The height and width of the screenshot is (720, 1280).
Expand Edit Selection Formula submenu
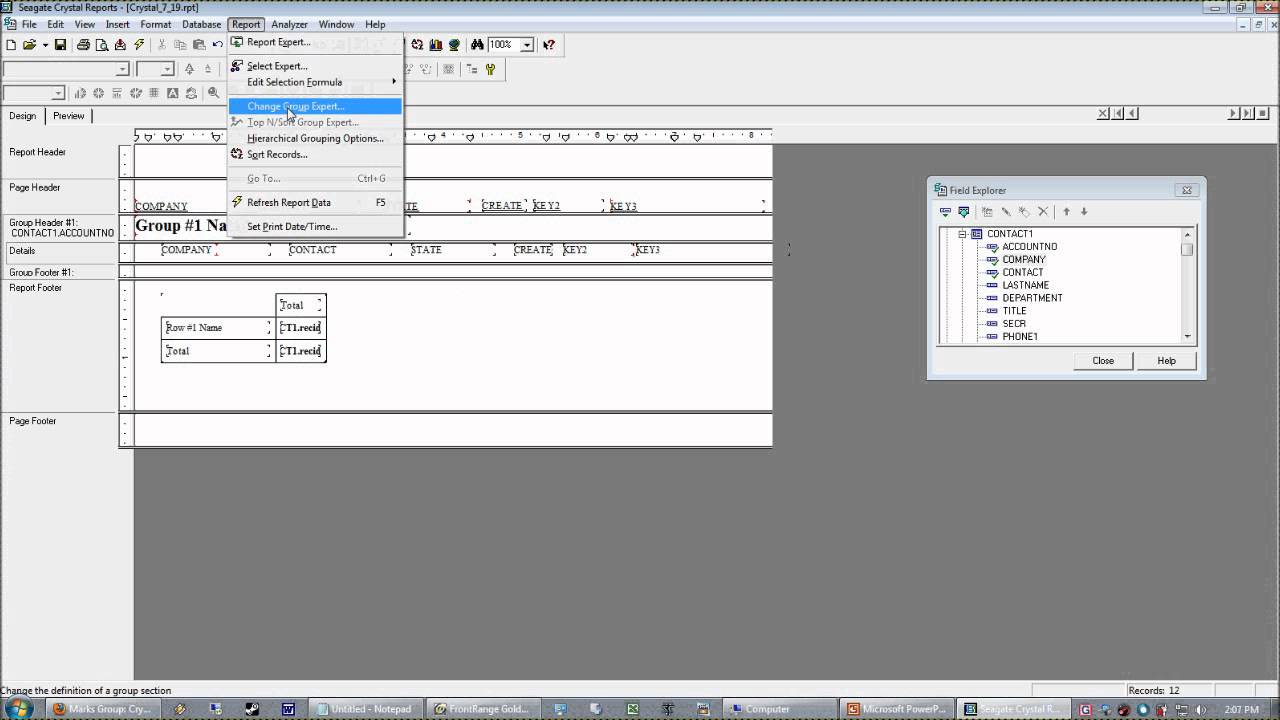click(x=315, y=82)
